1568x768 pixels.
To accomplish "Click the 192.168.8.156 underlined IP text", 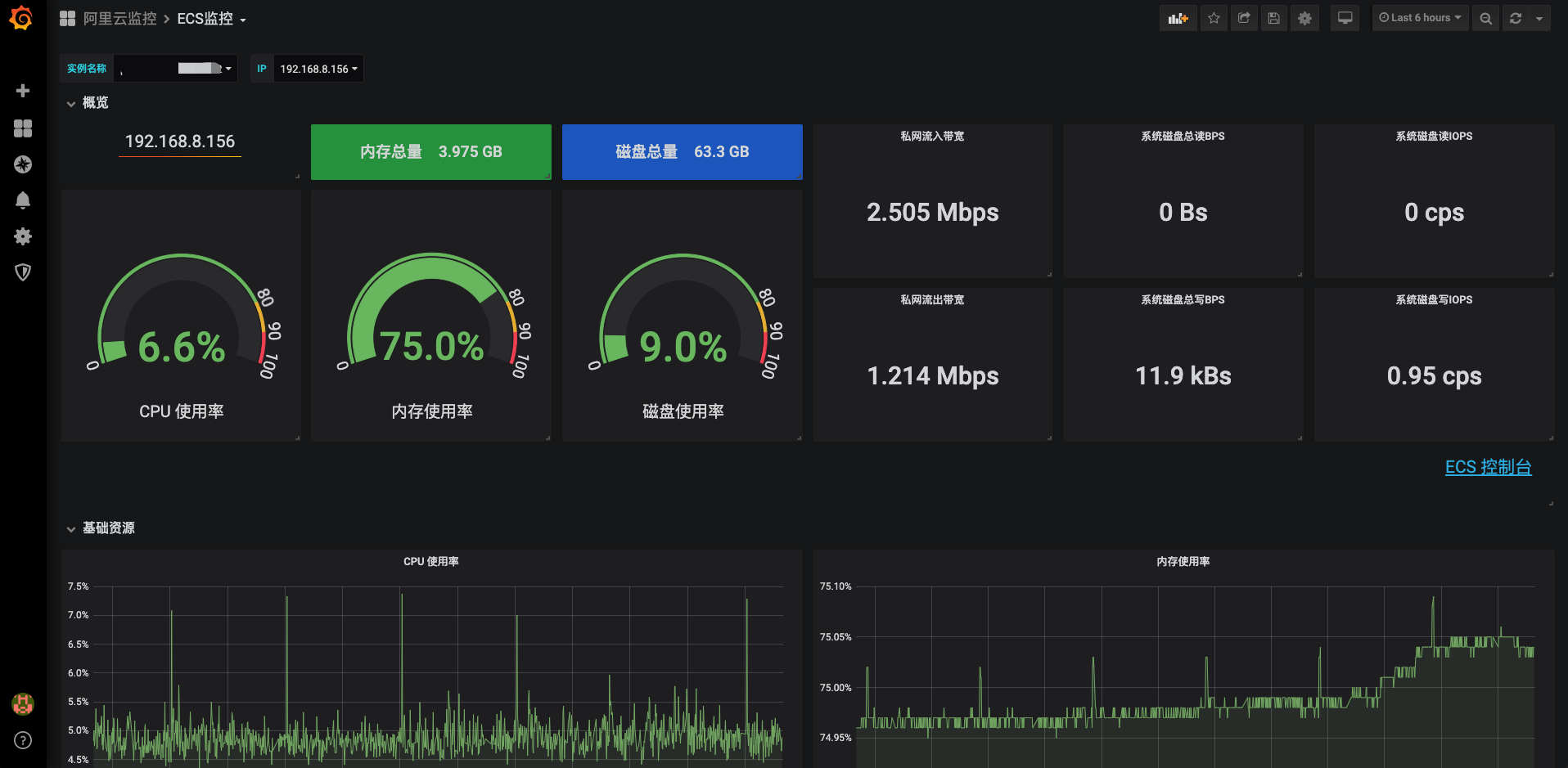I will (180, 141).
